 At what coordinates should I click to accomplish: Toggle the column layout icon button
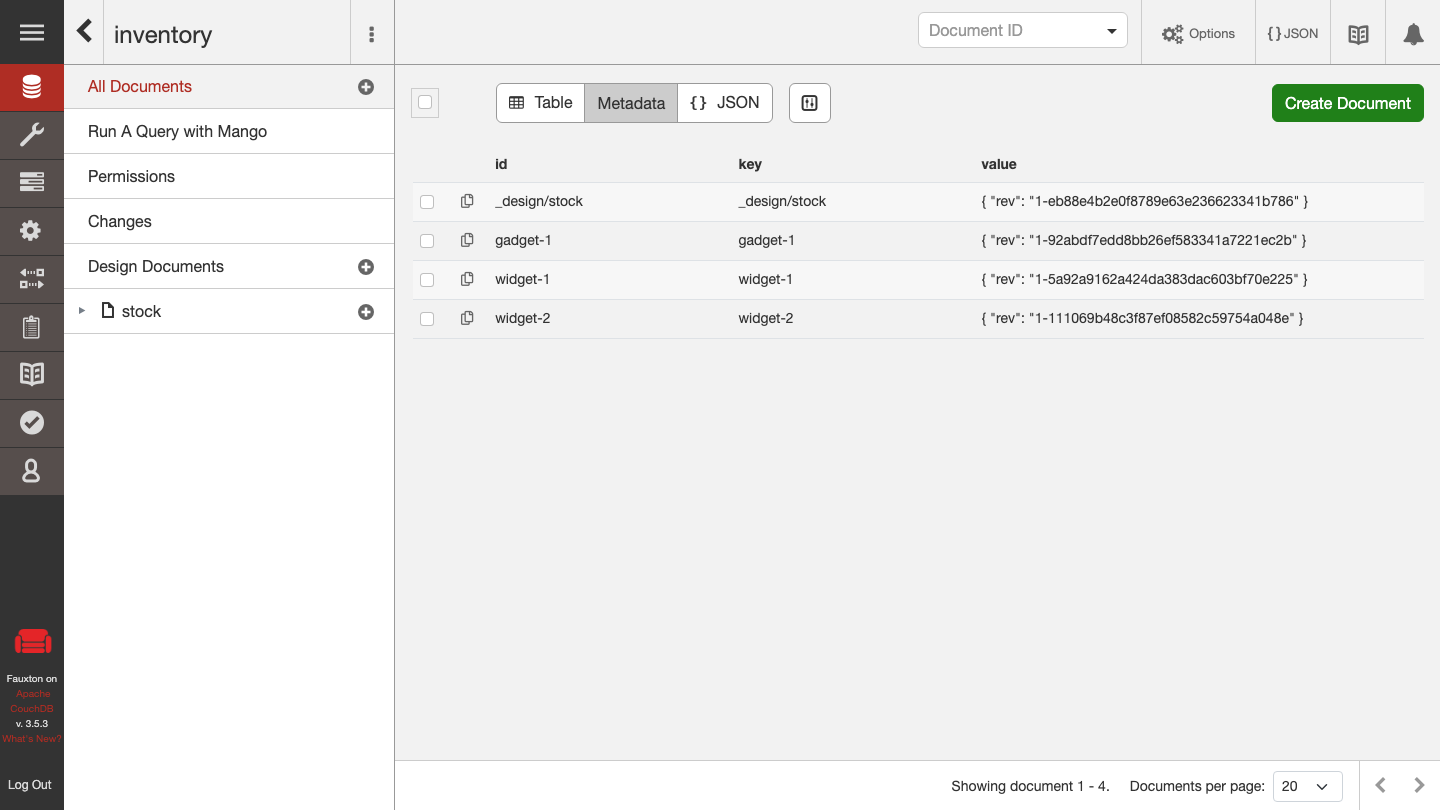(810, 103)
